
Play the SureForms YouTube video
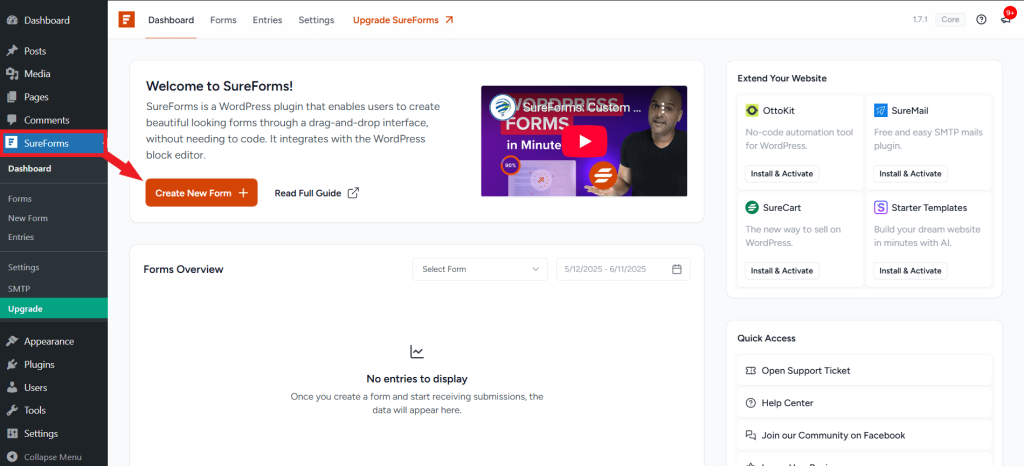(x=584, y=141)
